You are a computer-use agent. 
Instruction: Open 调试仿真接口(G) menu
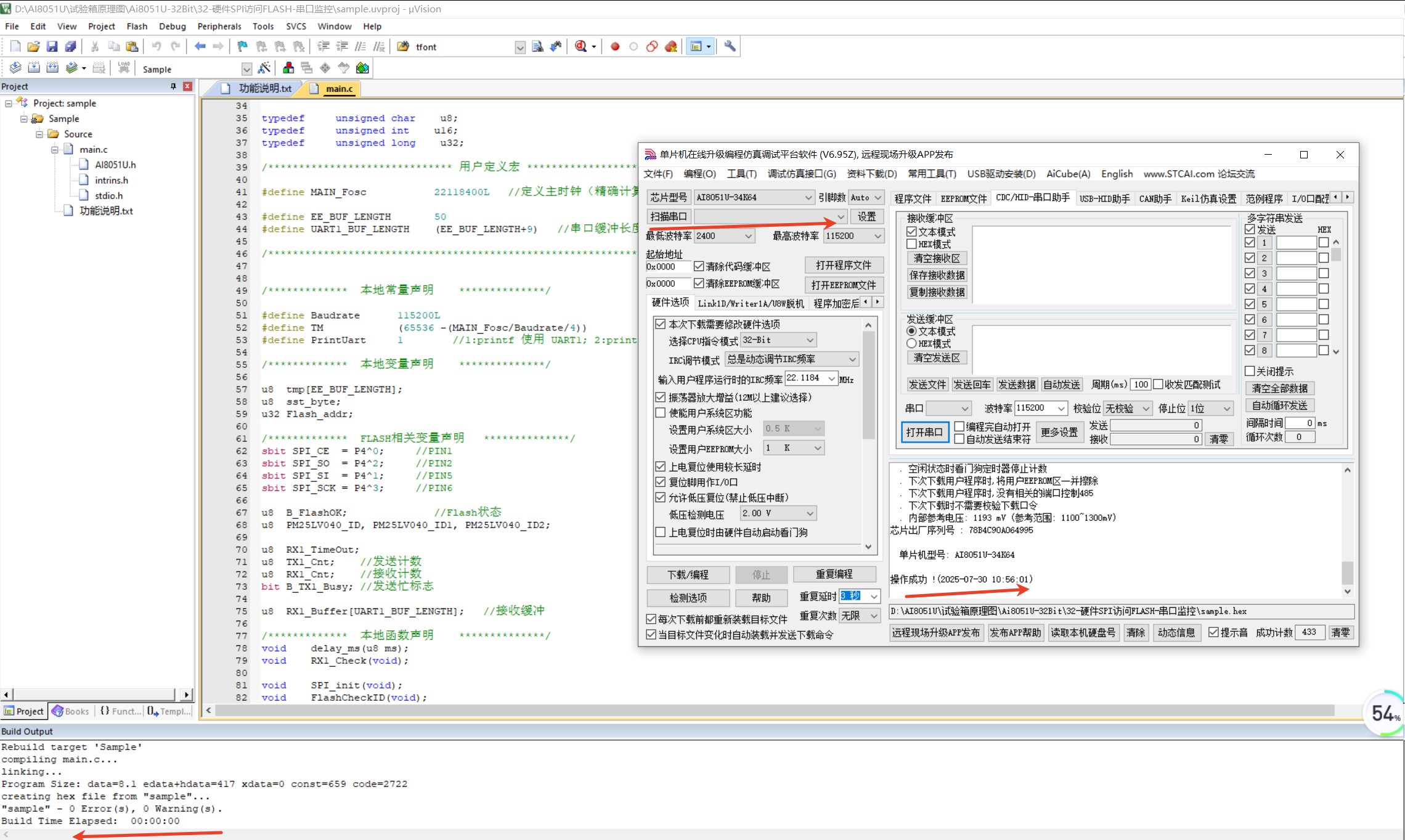tap(802, 174)
